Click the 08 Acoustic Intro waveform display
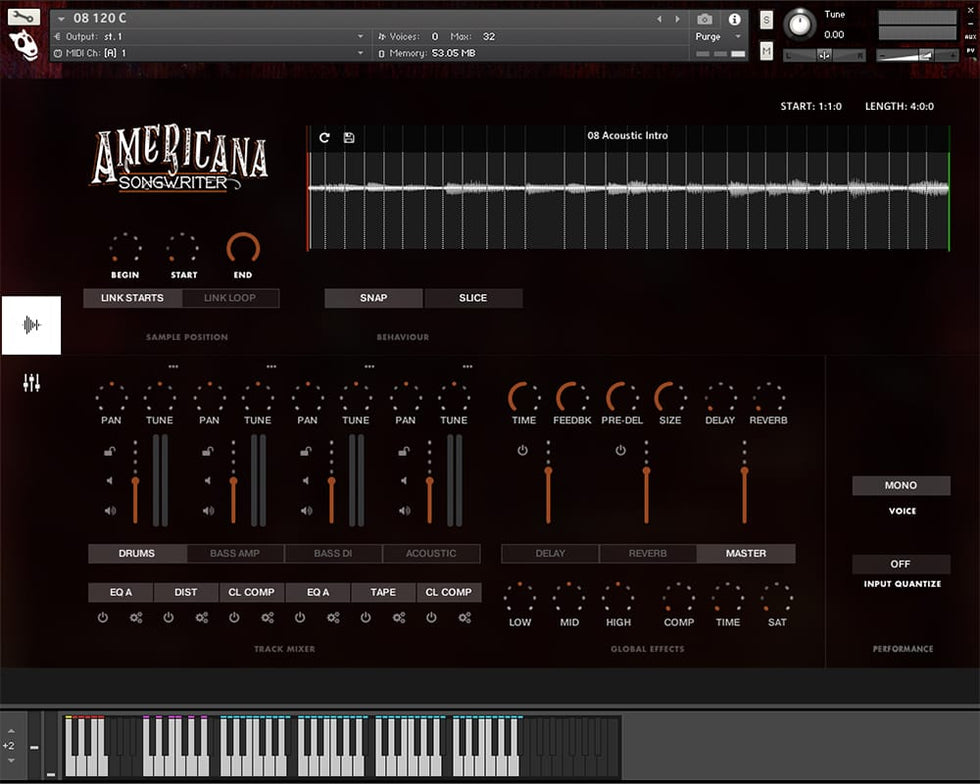The image size is (980, 784). click(x=628, y=190)
